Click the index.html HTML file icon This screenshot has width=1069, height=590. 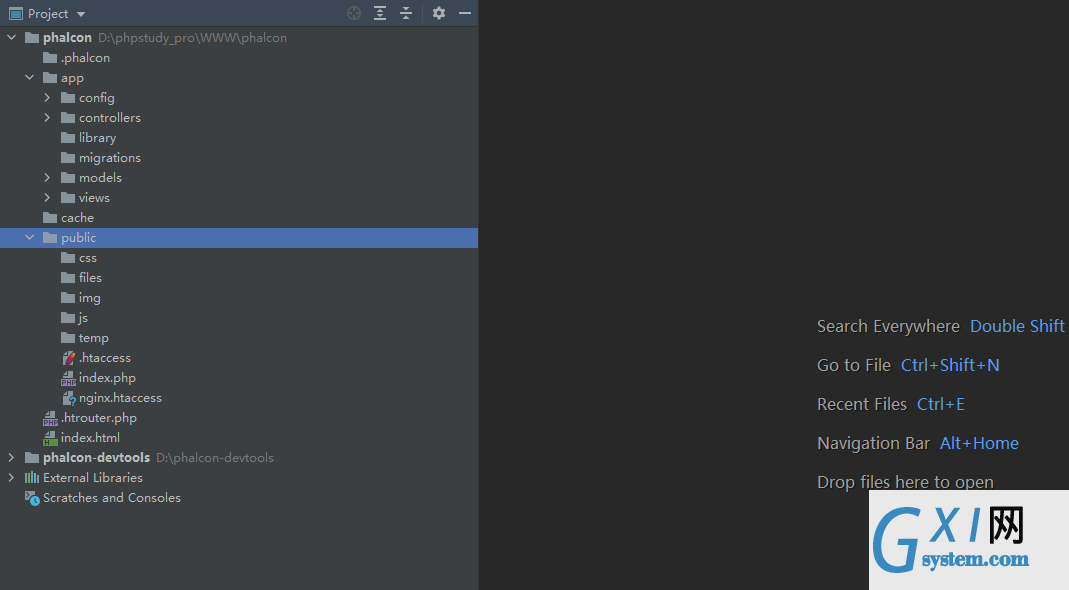[x=50, y=438]
